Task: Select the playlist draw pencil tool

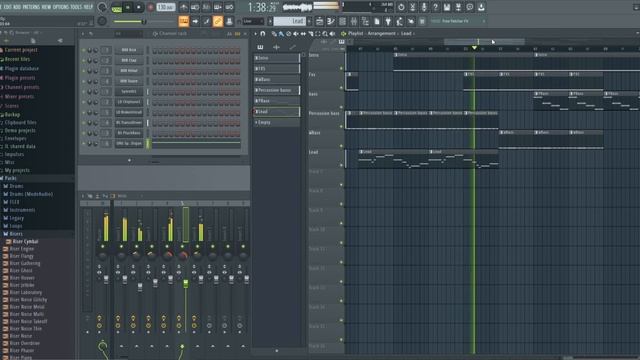Action: [274, 33]
